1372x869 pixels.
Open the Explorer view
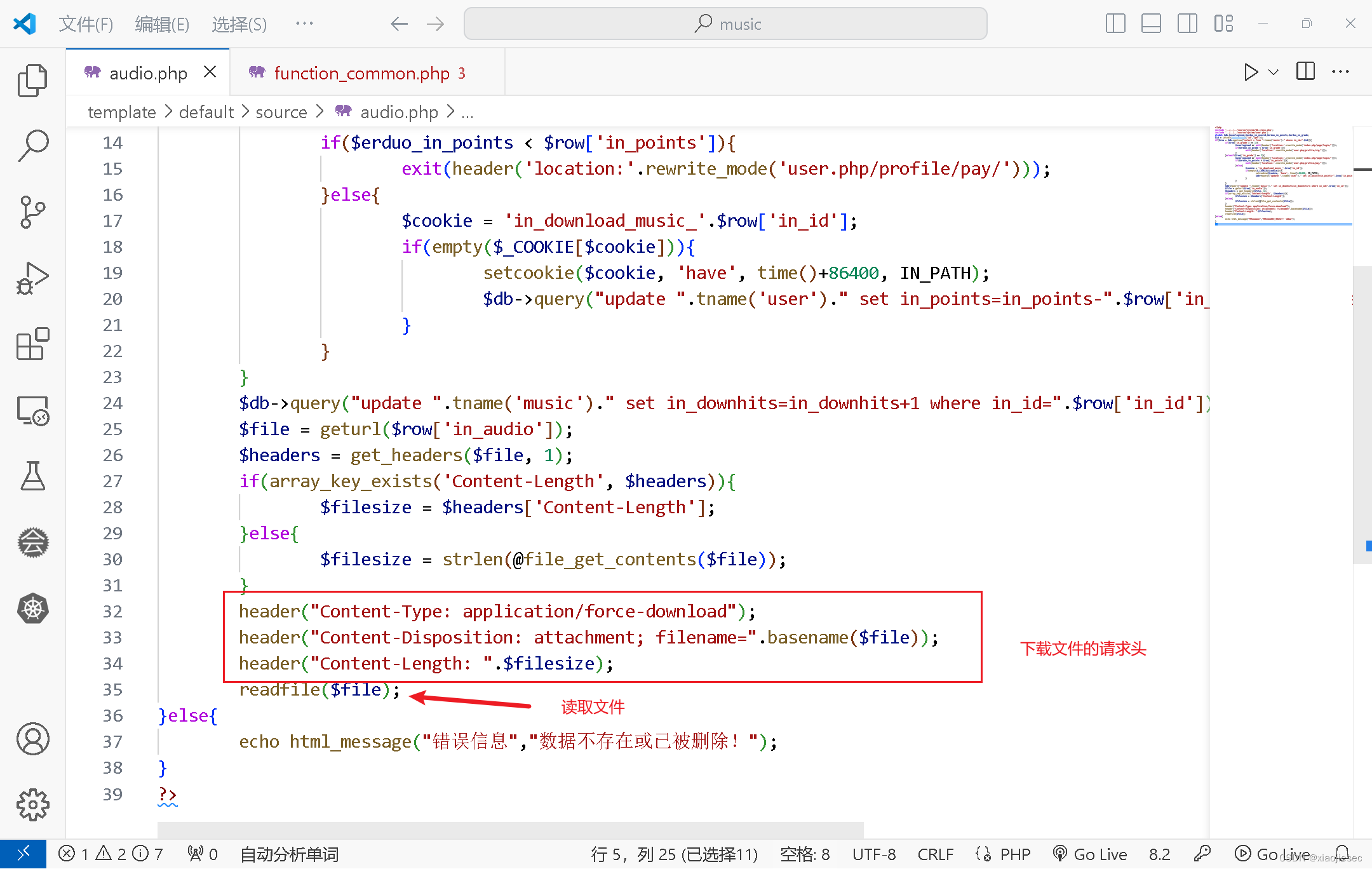point(32,80)
